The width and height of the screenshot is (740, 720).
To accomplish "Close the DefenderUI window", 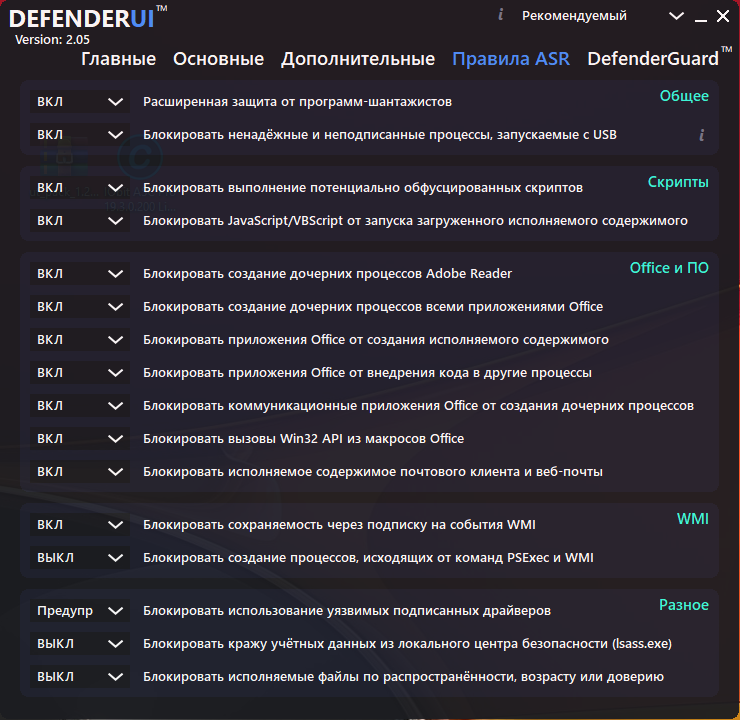I will click(723, 16).
